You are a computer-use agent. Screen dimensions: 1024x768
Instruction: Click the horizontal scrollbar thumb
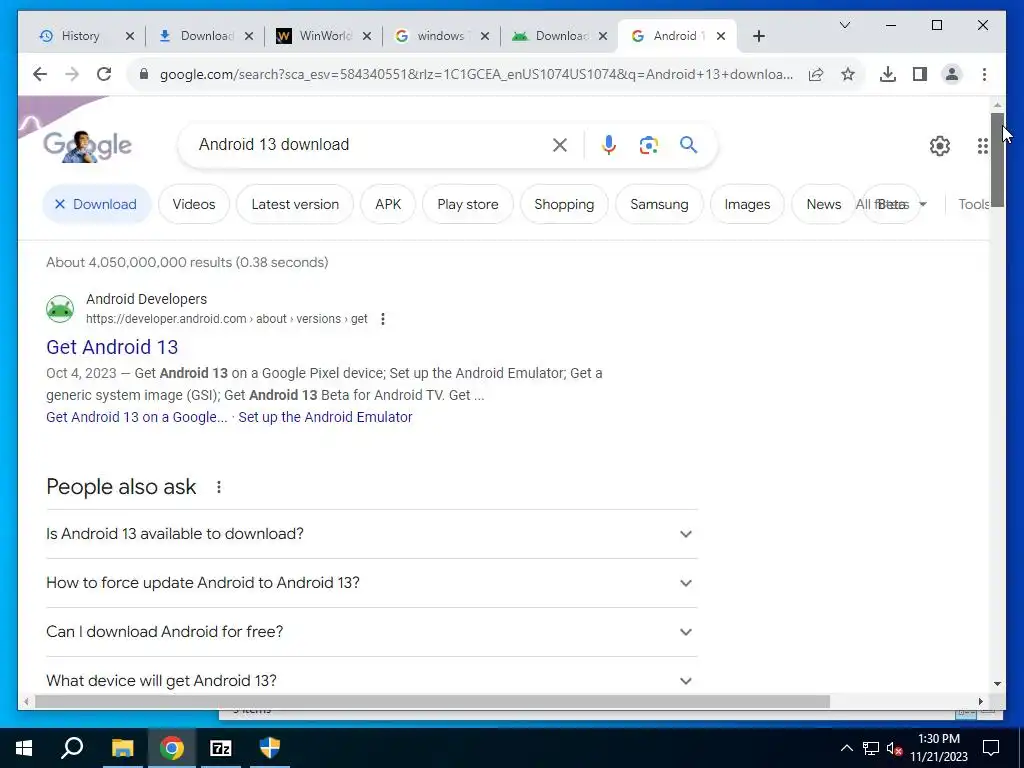tap(432, 702)
